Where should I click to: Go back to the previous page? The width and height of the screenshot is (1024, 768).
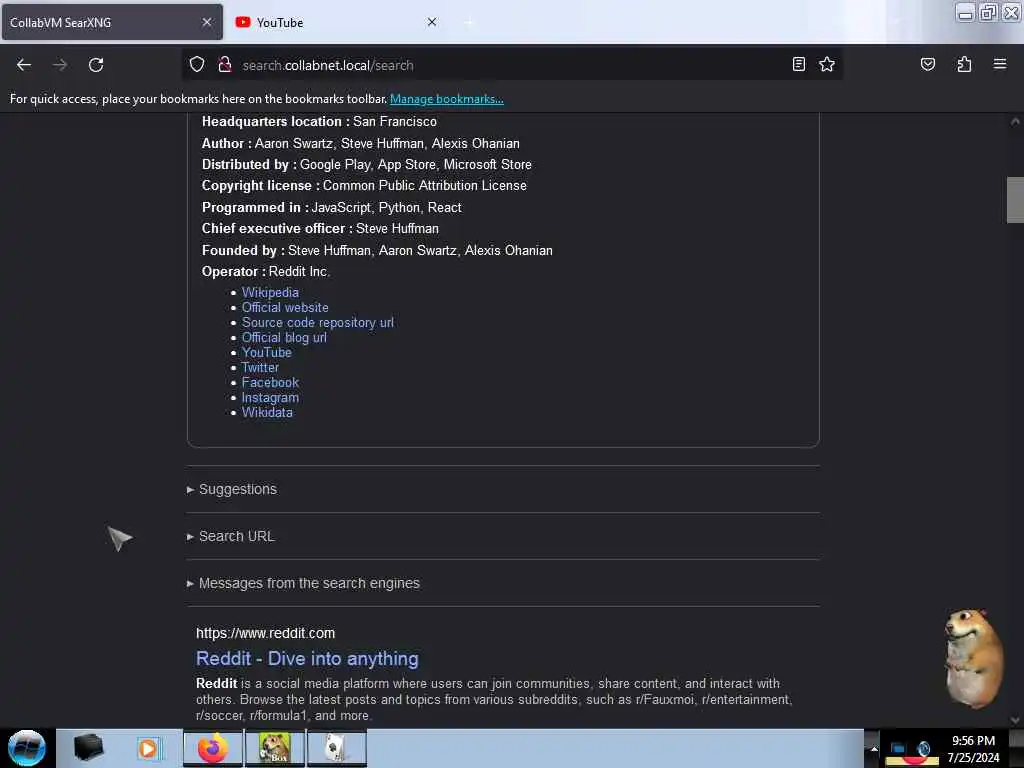(24, 65)
